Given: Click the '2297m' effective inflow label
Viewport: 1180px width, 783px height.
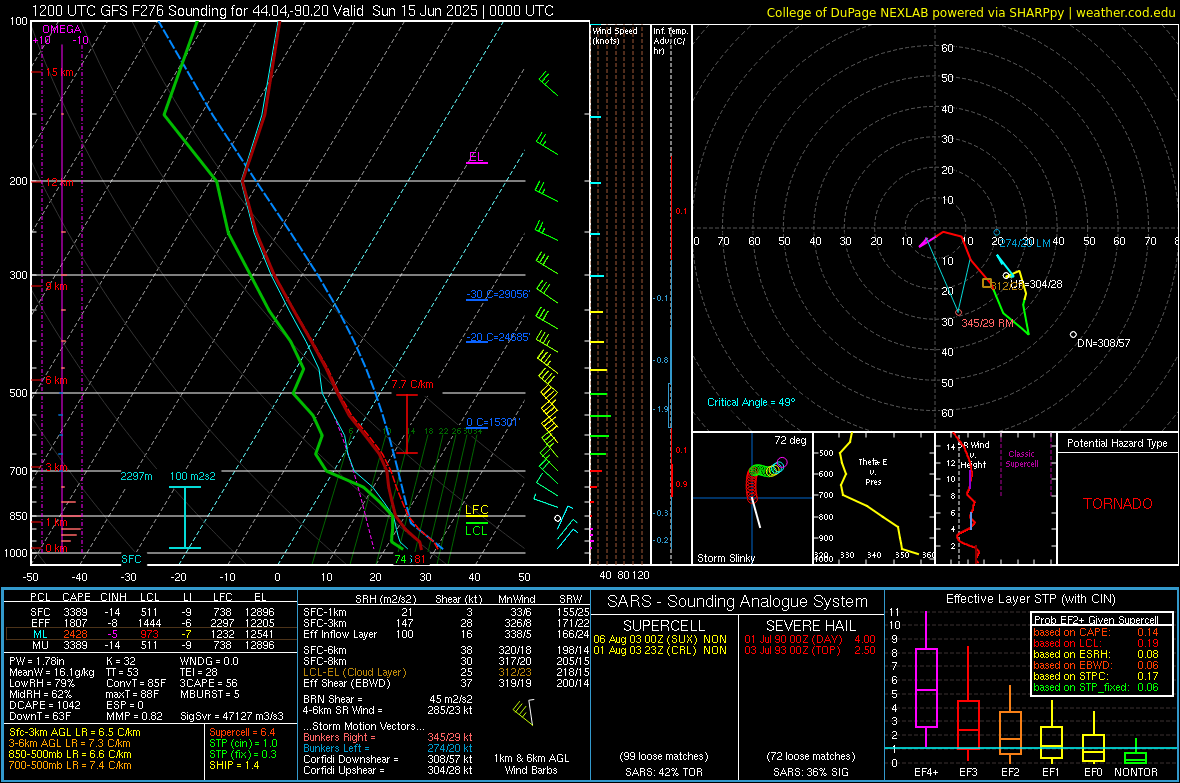Looking at the screenshot, I should point(136,477).
